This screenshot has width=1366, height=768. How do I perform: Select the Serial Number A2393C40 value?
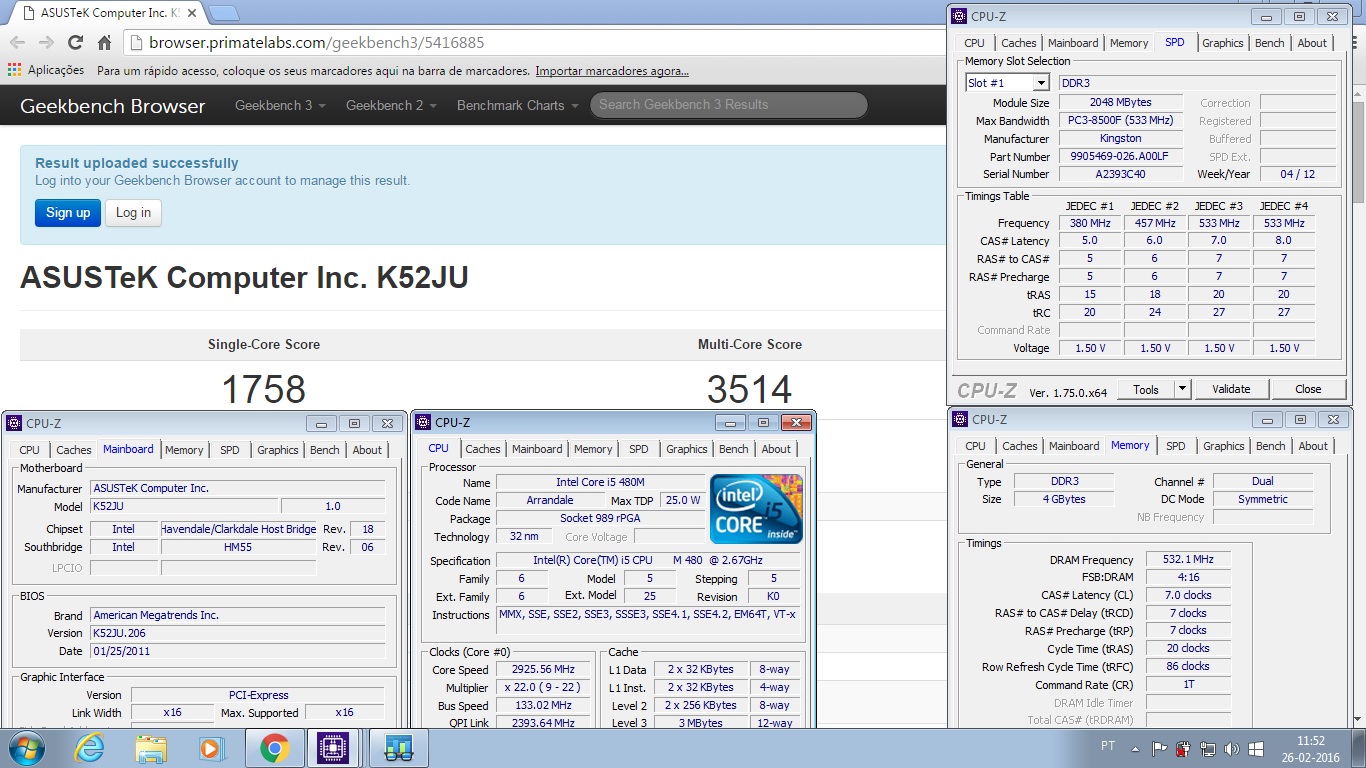[1120, 174]
